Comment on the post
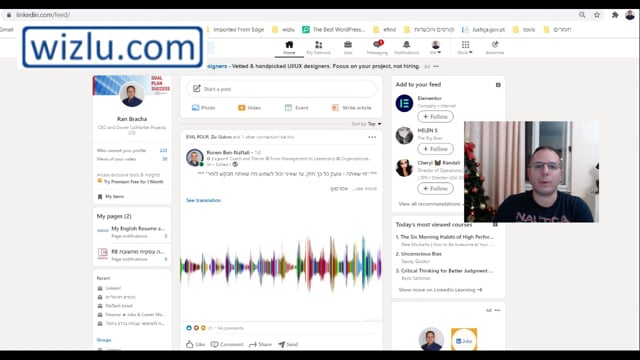The width and height of the screenshot is (640, 360). (227, 344)
